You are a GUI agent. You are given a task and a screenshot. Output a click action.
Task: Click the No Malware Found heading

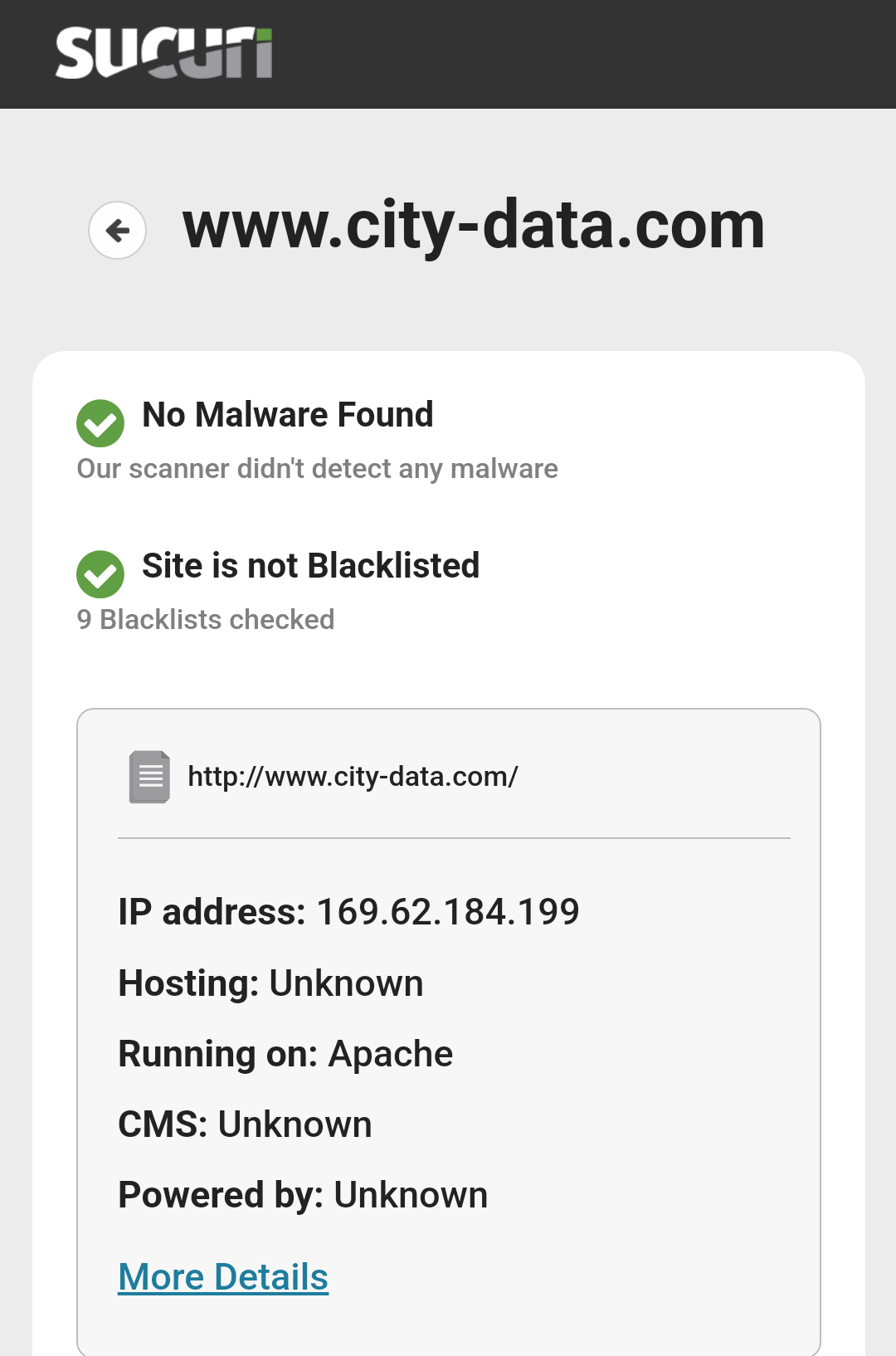click(288, 414)
